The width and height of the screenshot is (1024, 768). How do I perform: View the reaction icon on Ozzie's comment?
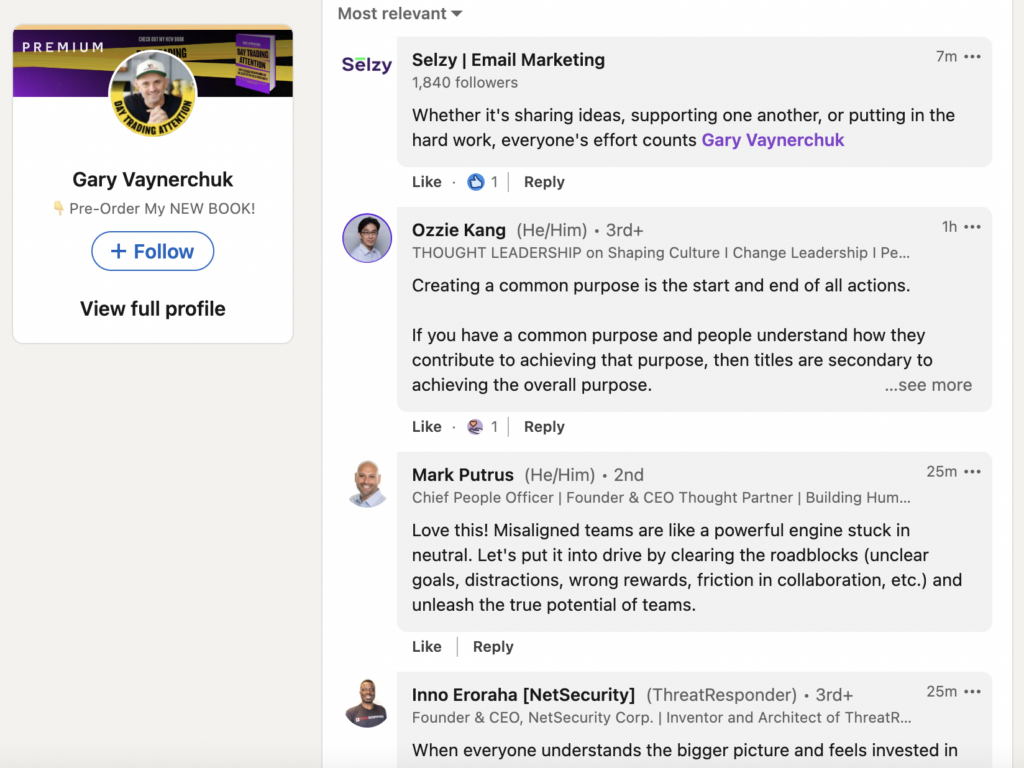[472, 426]
